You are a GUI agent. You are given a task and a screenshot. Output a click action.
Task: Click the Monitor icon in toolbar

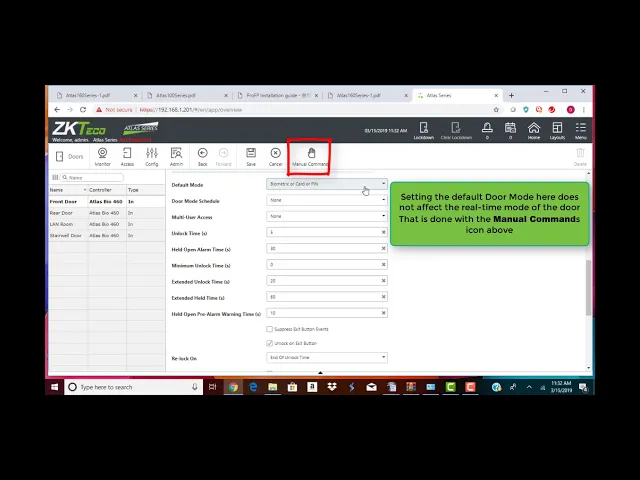coord(102,156)
